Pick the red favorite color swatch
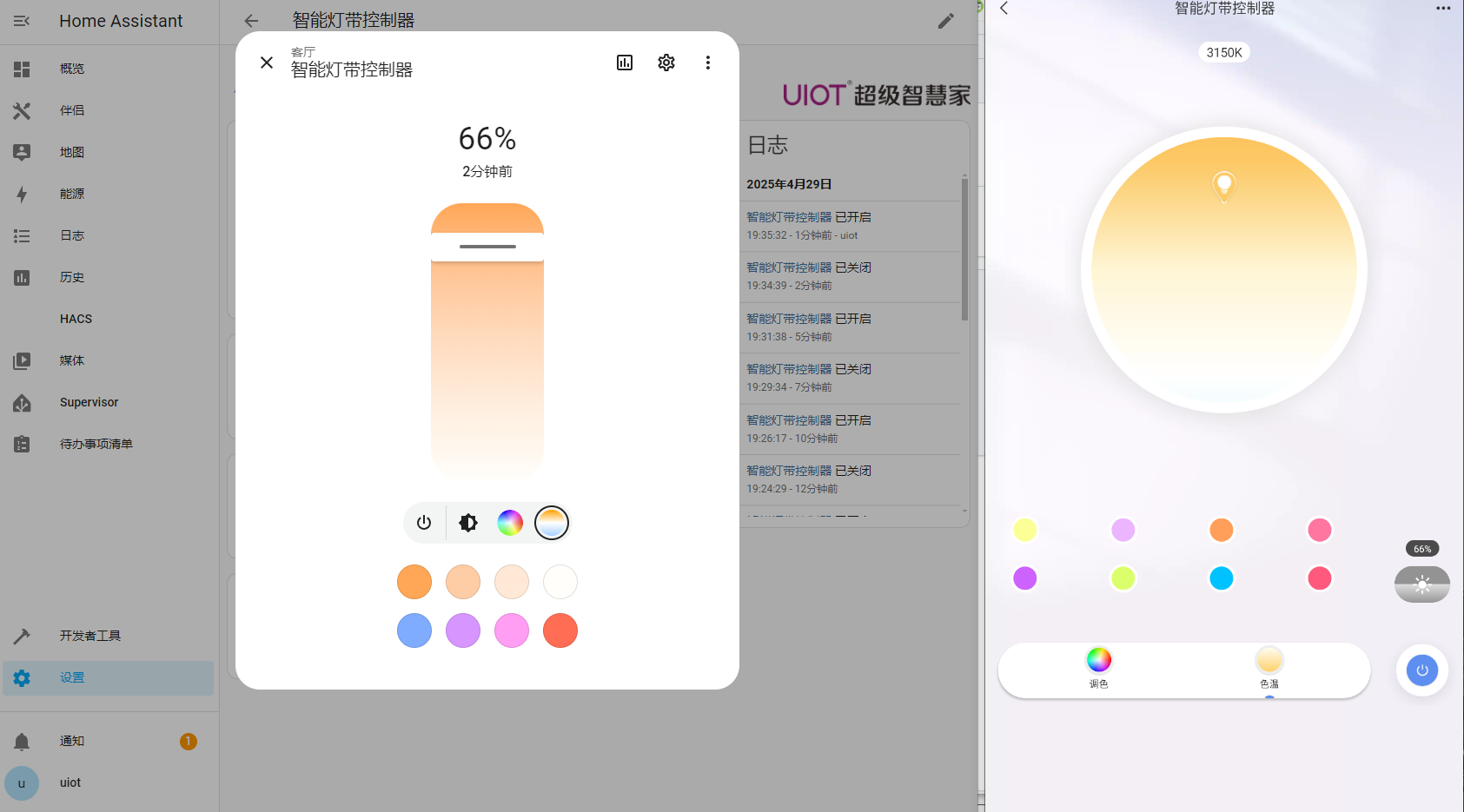 (560, 630)
